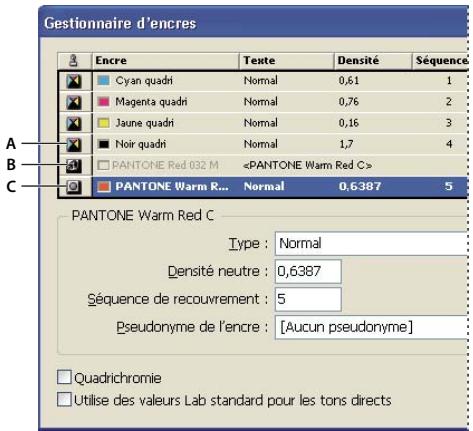Viewport: 473px width, 431px height.
Task: Click density value 1,7
Action: pos(346,144)
